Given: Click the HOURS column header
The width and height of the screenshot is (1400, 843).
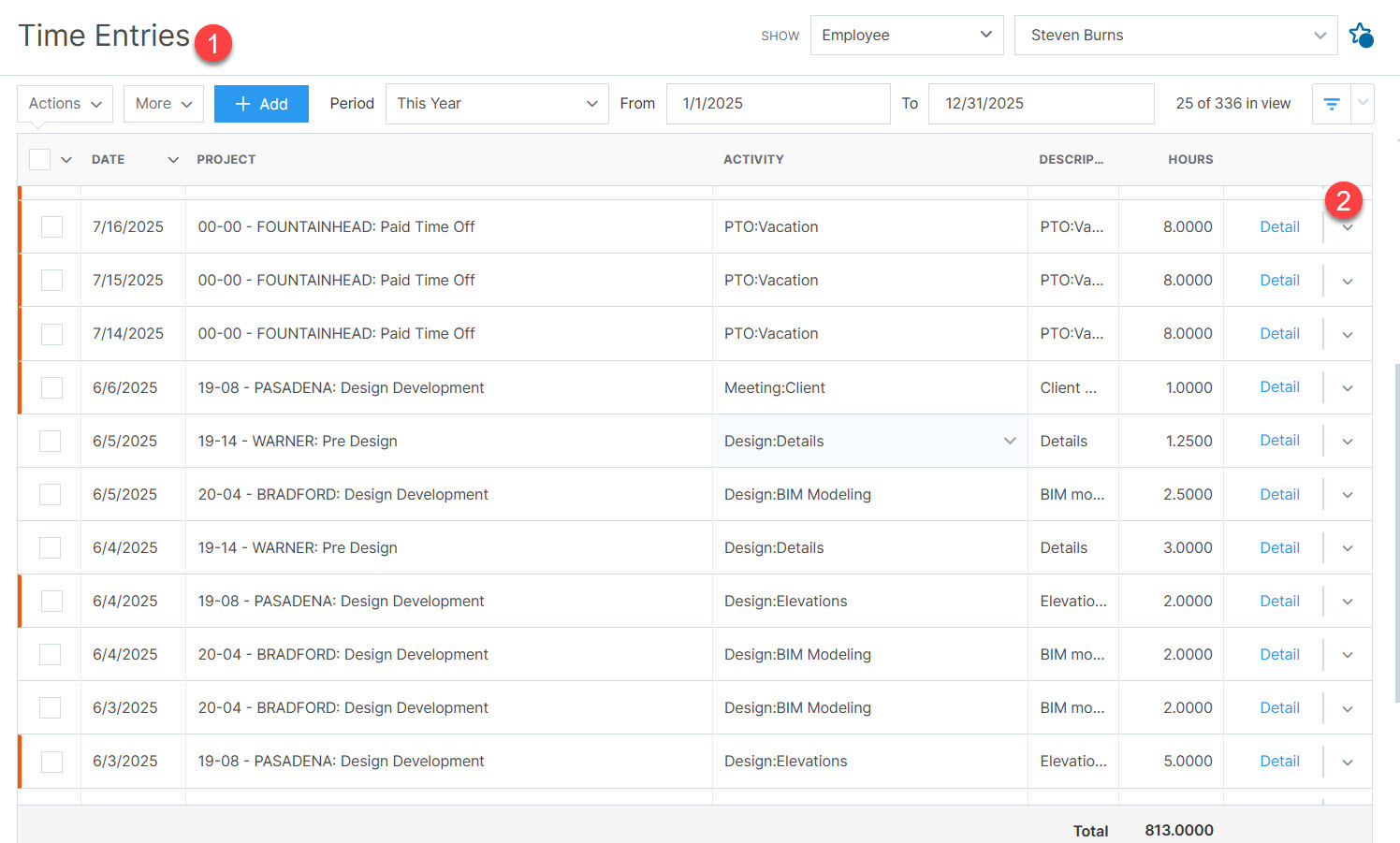Looking at the screenshot, I should pos(1190,159).
